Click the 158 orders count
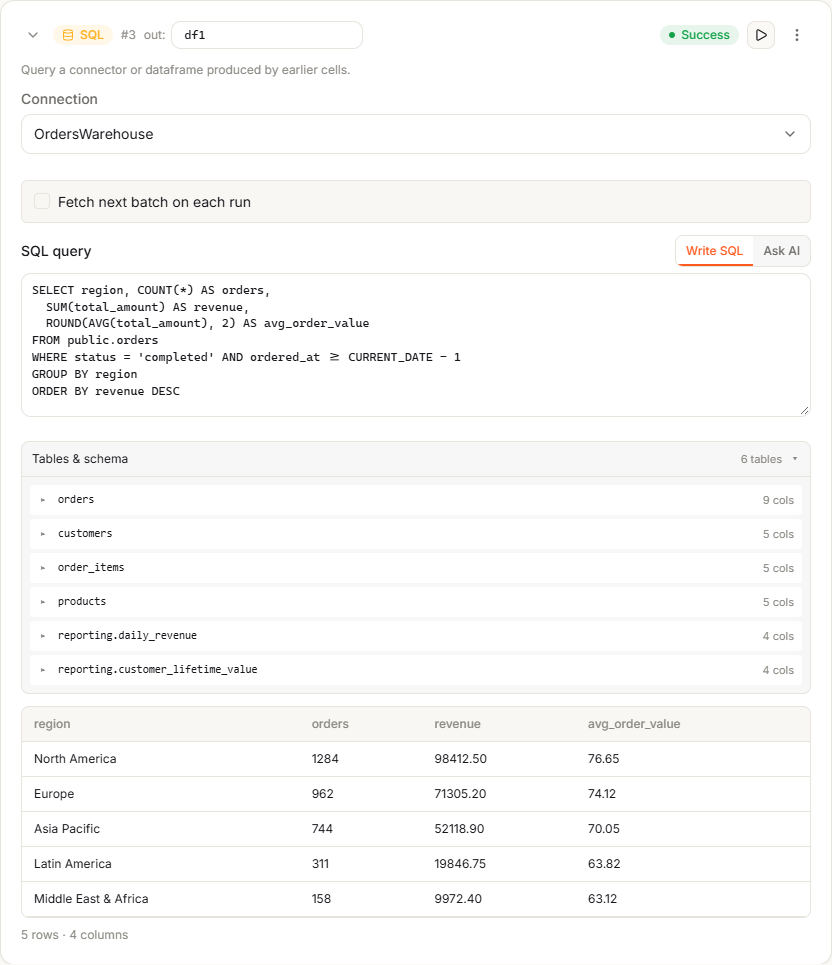 [x=321, y=899]
